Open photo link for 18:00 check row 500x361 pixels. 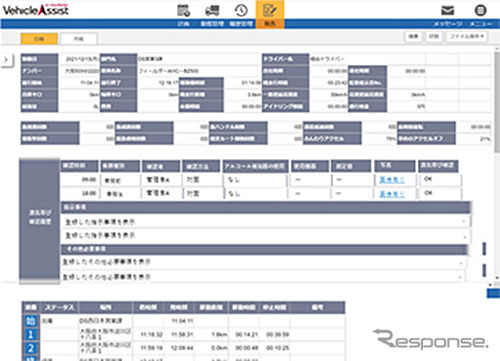click(x=392, y=194)
